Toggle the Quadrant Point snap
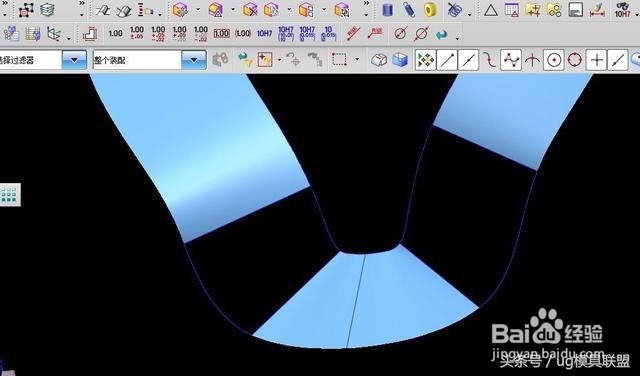Image resolution: width=640 pixels, height=376 pixels. pos(575,60)
